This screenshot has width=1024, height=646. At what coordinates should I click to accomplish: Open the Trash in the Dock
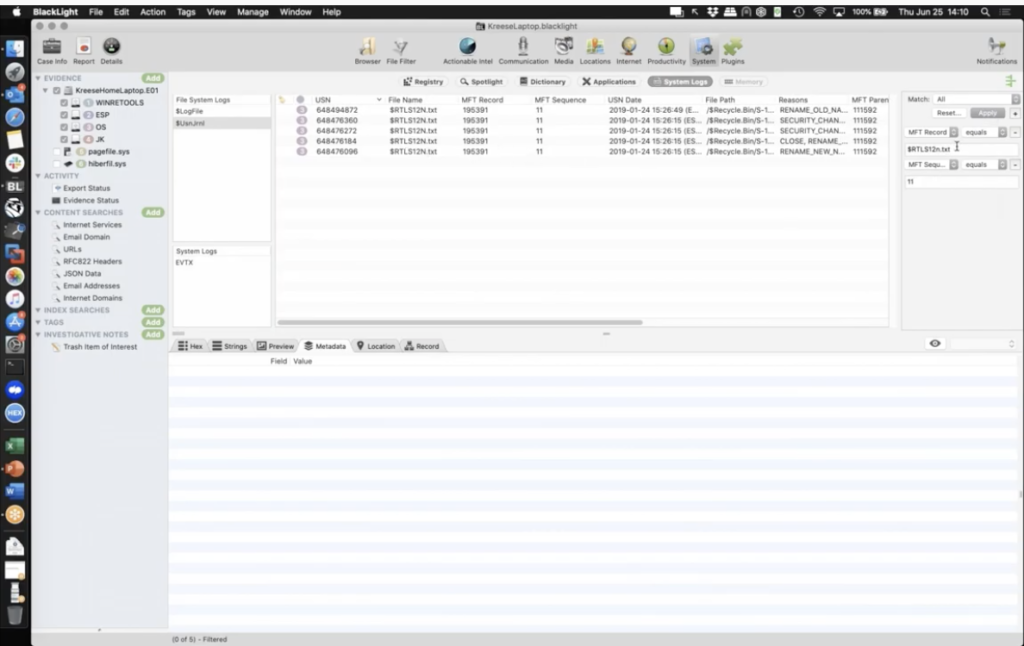click(14, 614)
